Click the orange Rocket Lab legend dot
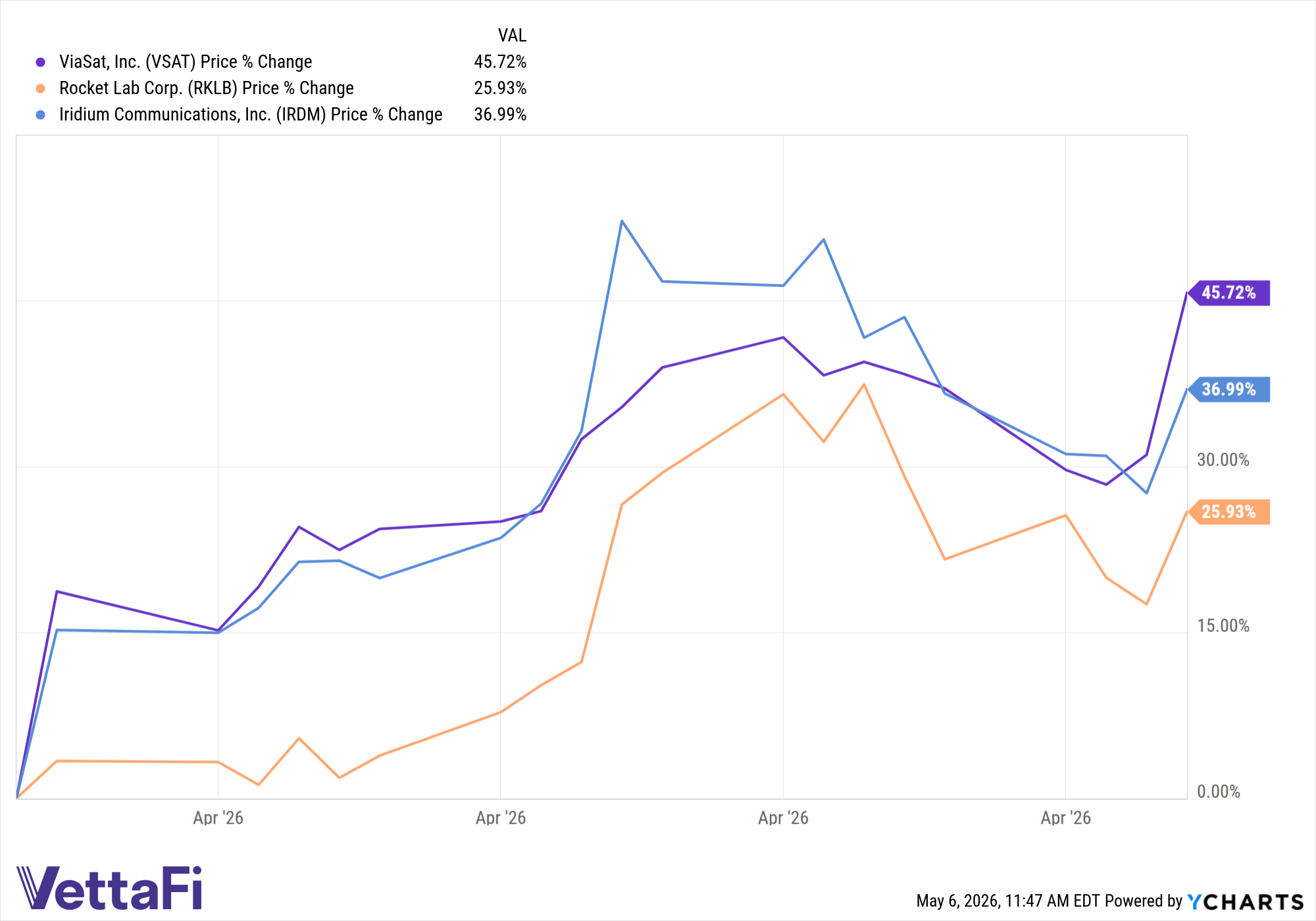This screenshot has width=1316, height=921. [41, 88]
